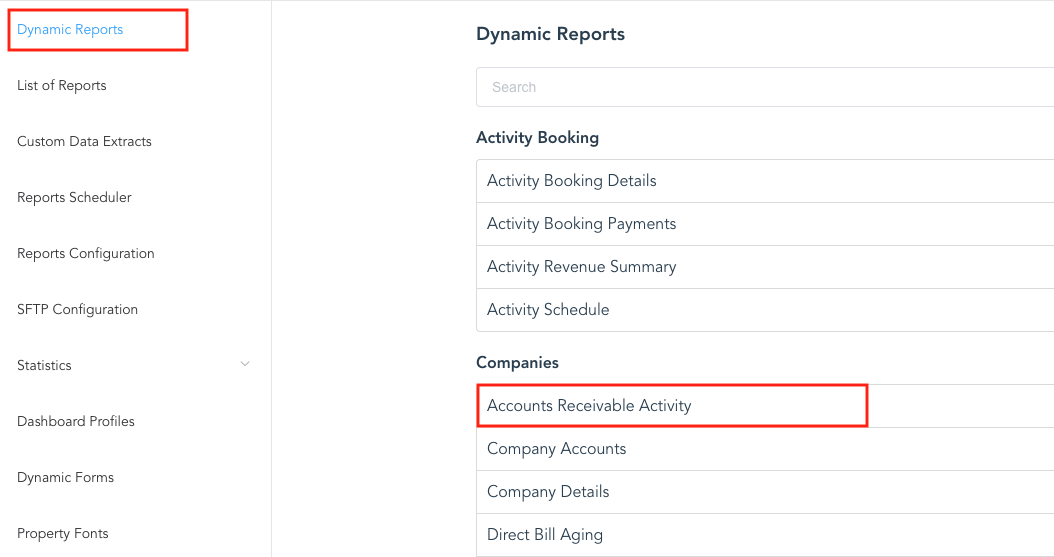Open Direct Bill Aging report

pos(545,535)
